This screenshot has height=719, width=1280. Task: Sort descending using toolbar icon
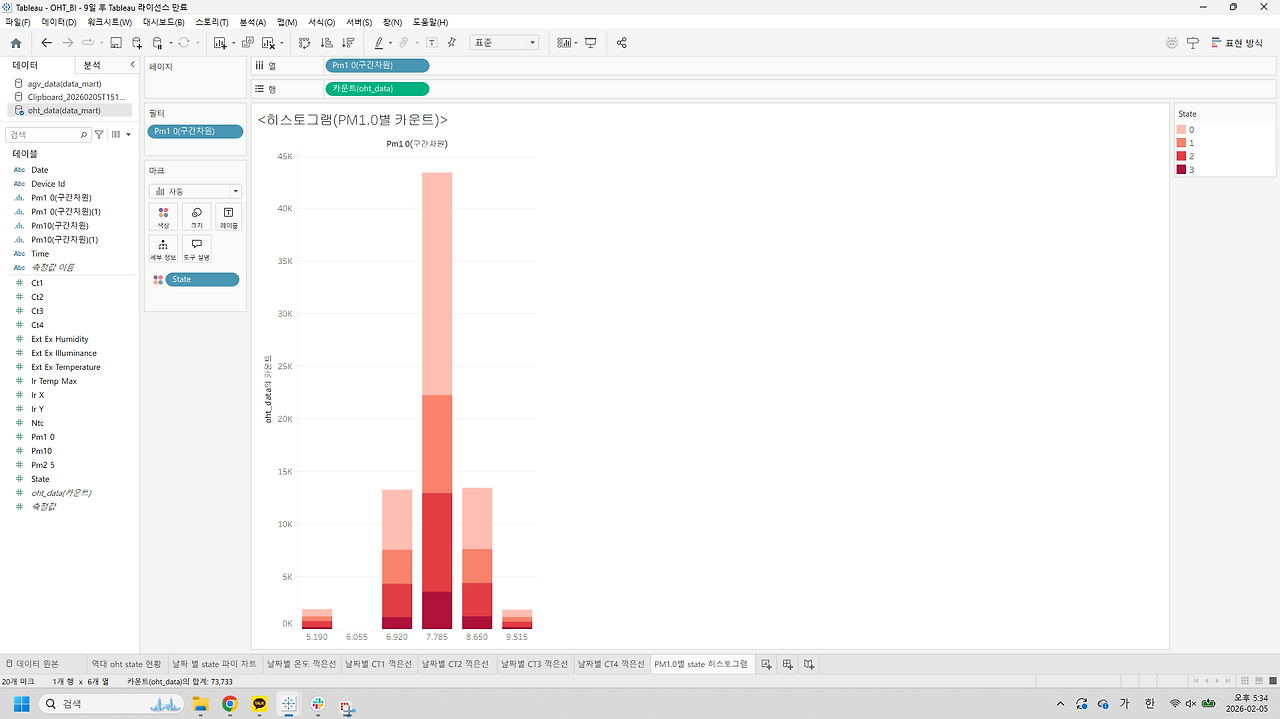[x=348, y=43]
